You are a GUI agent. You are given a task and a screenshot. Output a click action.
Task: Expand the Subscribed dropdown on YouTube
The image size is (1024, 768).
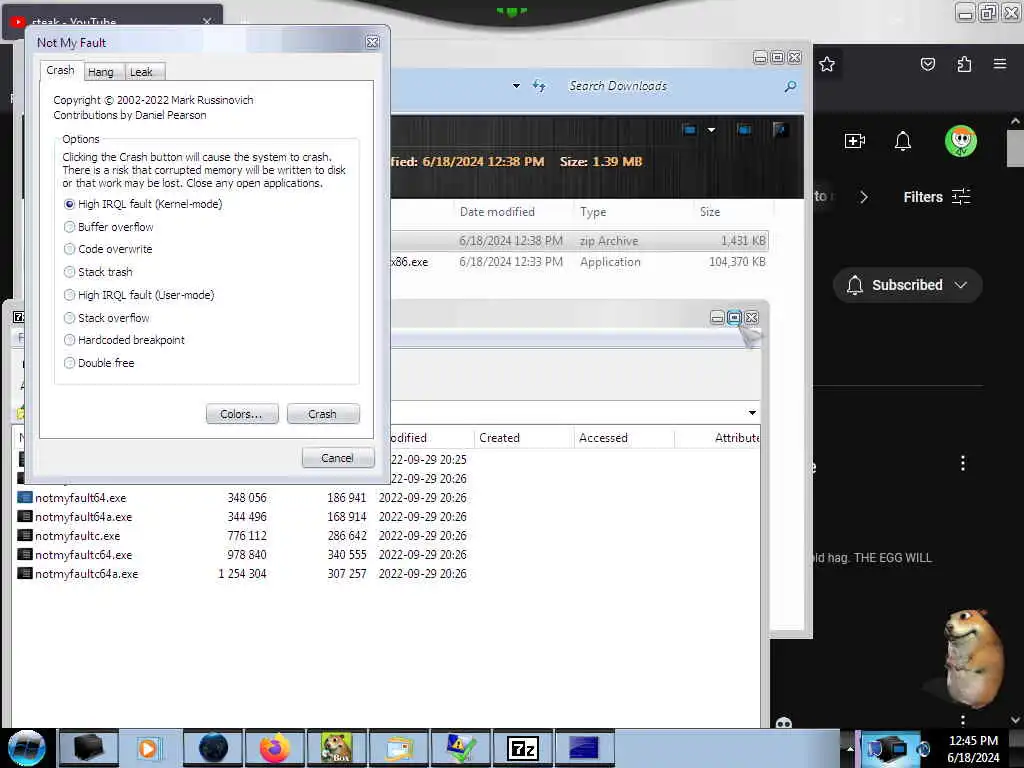tap(961, 285)
